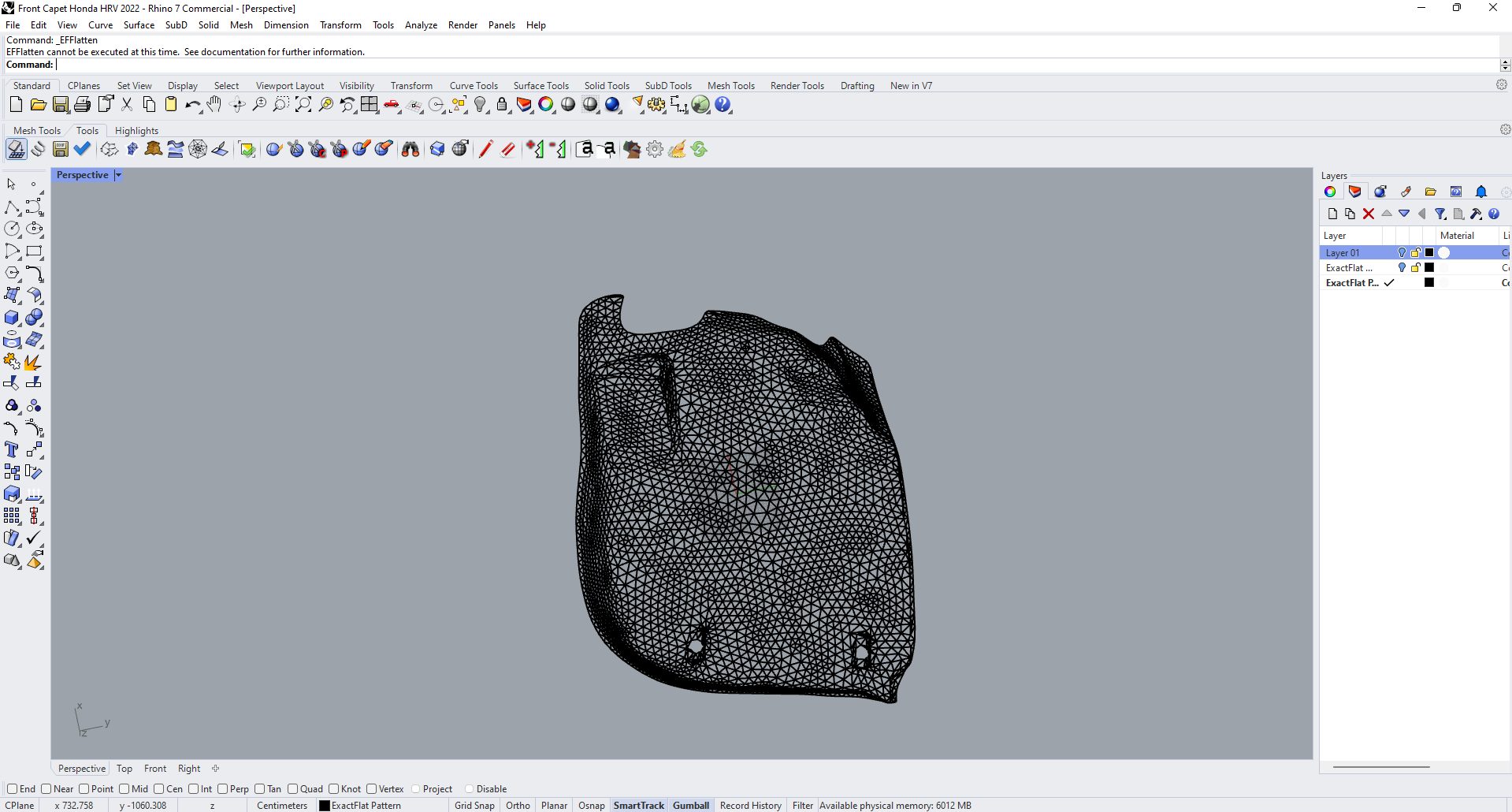Image resolution: width=1512 pixels, height=812 pixels.
Task: Click the black color swatch of Layer 01
Action: coord(1429,253)
